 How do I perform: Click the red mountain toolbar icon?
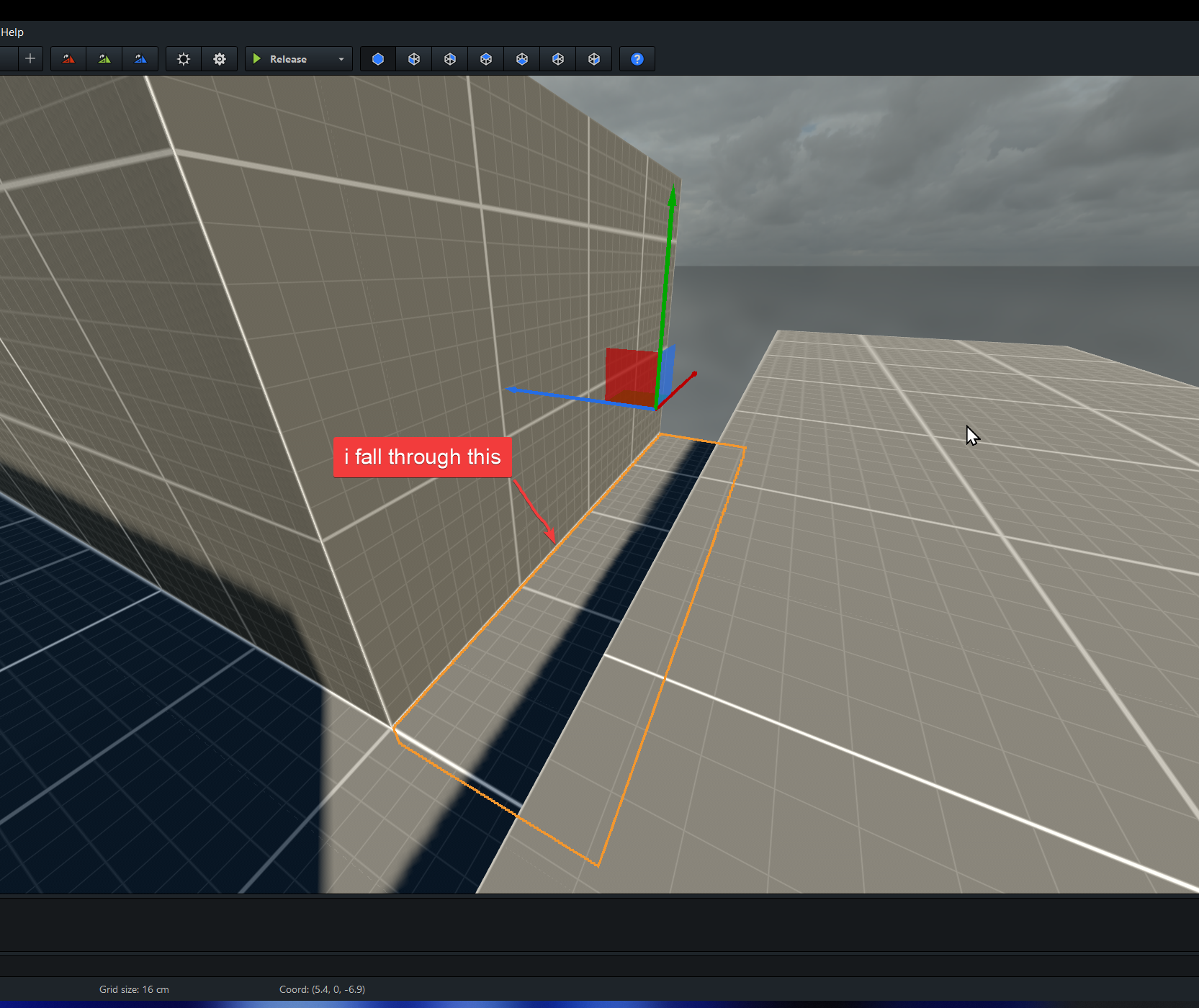pos(68,59)
